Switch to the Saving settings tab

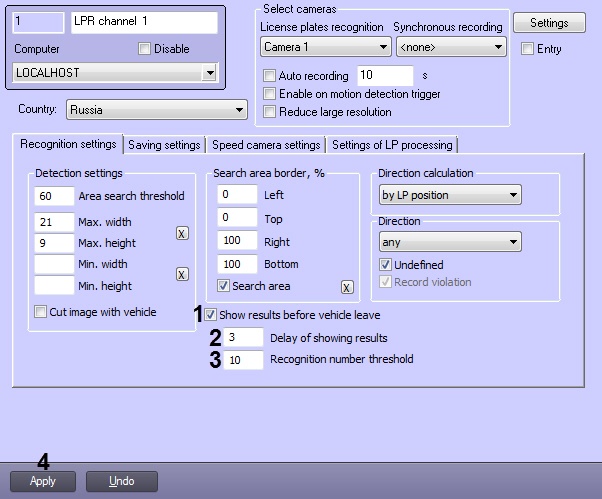coord(165,145)
